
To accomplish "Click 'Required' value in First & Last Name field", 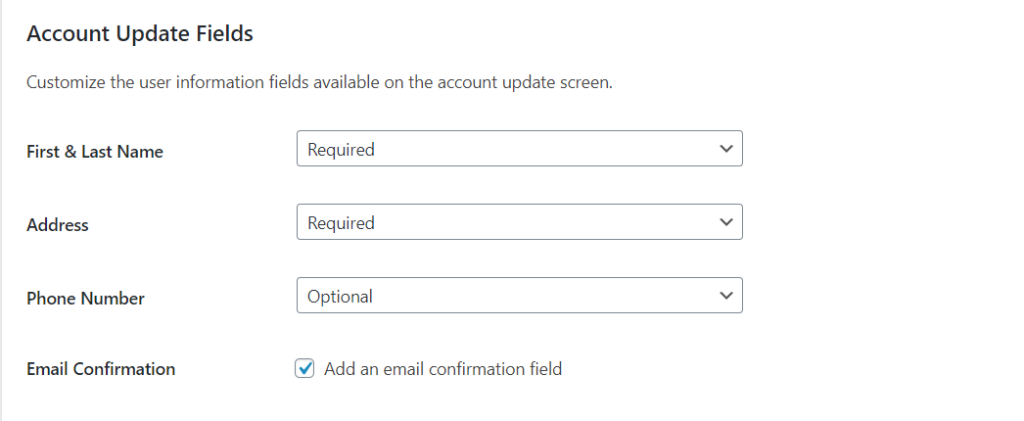I will (341, 150).
